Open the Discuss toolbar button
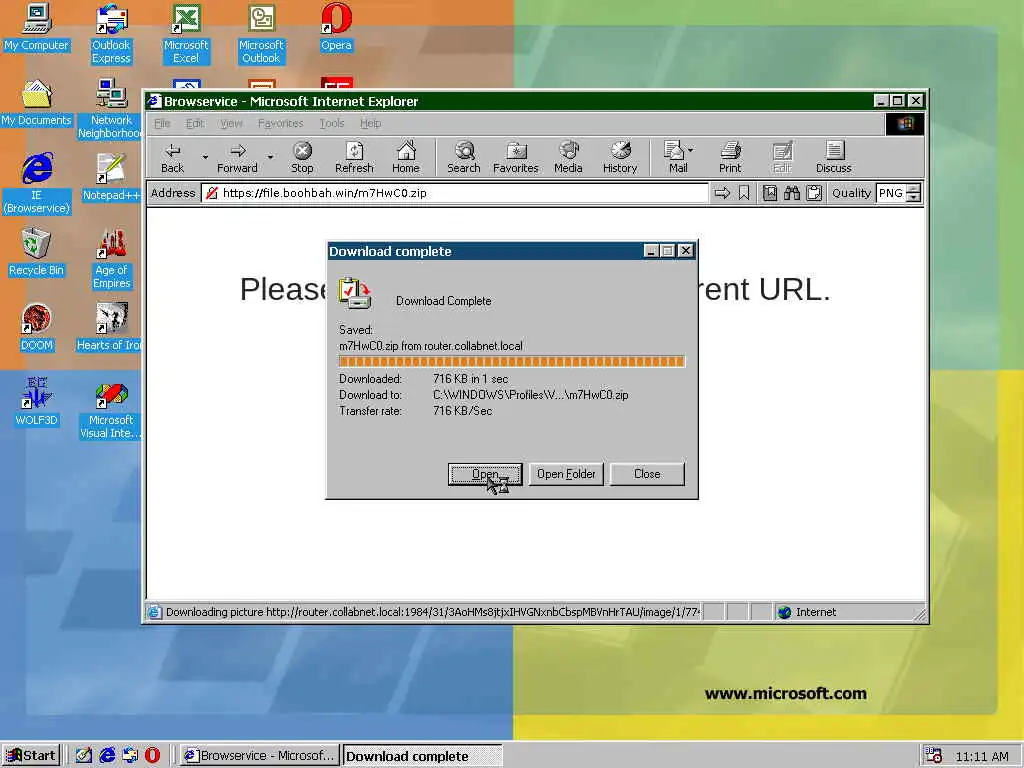This screenshot has height=768, width=1024. pos(833,158)
